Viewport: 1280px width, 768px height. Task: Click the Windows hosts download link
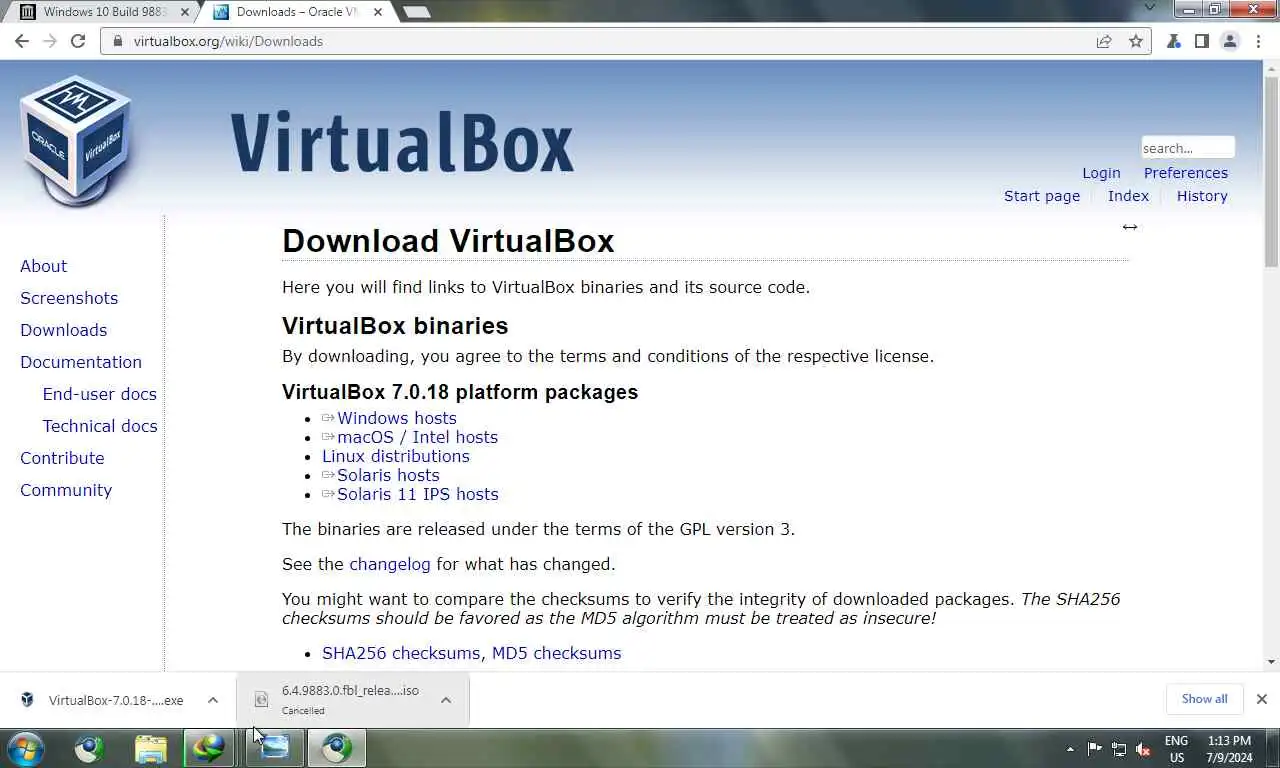[x=396, y=418]
